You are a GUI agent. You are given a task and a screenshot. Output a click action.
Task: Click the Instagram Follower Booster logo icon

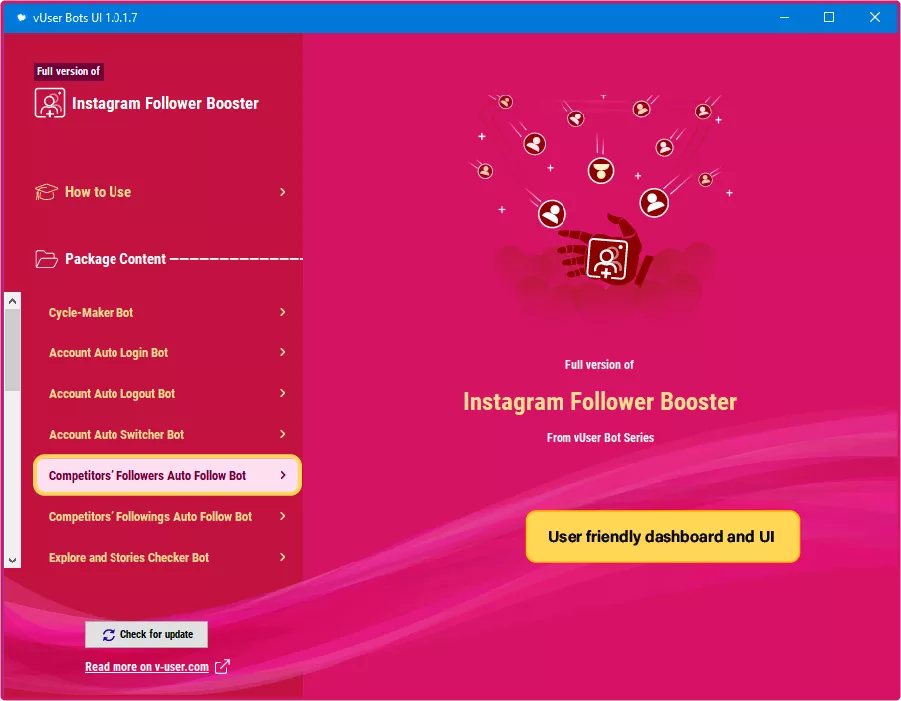(49, 103)
